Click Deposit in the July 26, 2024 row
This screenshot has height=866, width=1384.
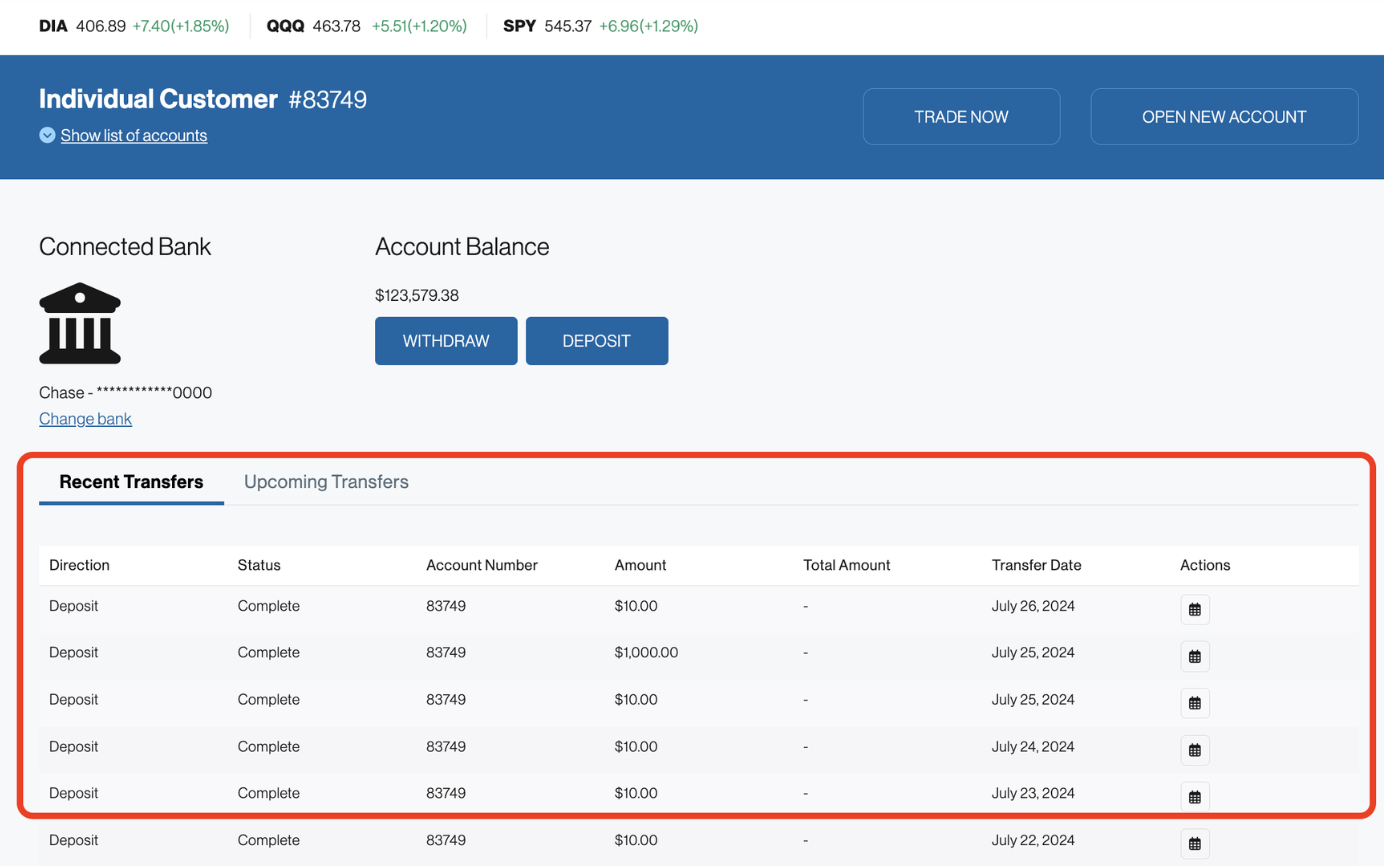pos(74,606)
